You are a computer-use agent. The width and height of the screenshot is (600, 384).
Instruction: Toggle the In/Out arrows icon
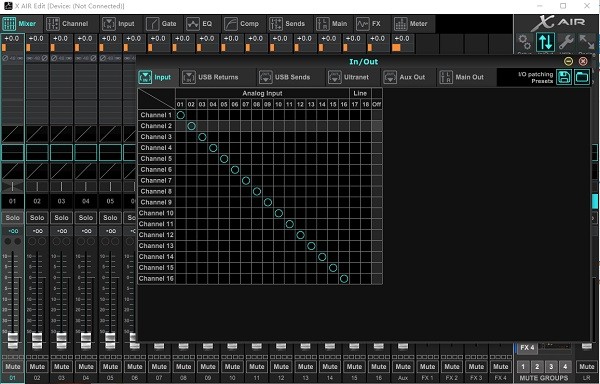546,42
